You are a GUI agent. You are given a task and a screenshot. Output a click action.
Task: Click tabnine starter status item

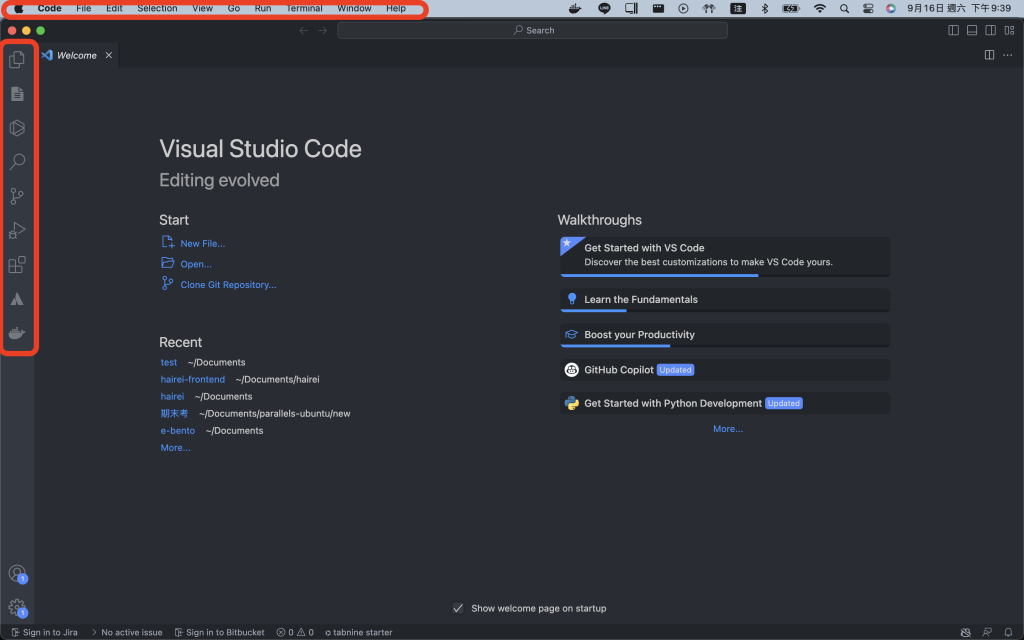pos(359,632)
